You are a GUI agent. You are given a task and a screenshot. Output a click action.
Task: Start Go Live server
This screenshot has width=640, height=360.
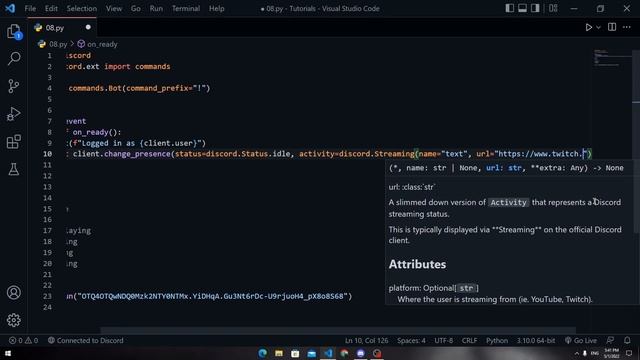coord(580,340)
